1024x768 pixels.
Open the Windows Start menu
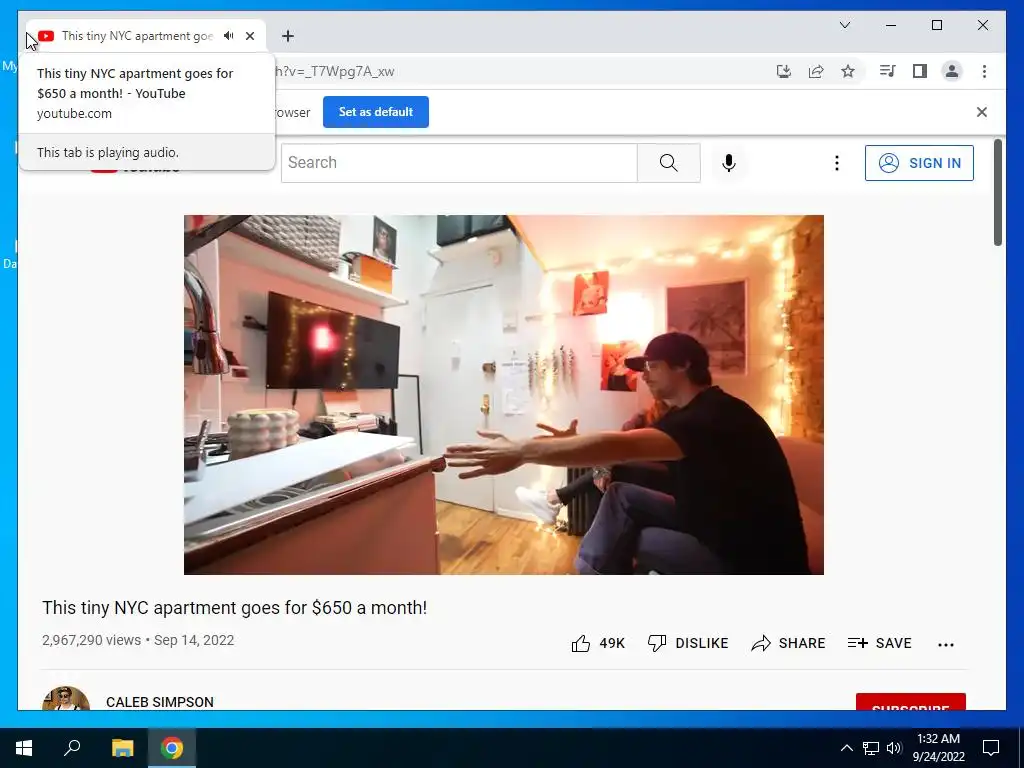(24, 748)
